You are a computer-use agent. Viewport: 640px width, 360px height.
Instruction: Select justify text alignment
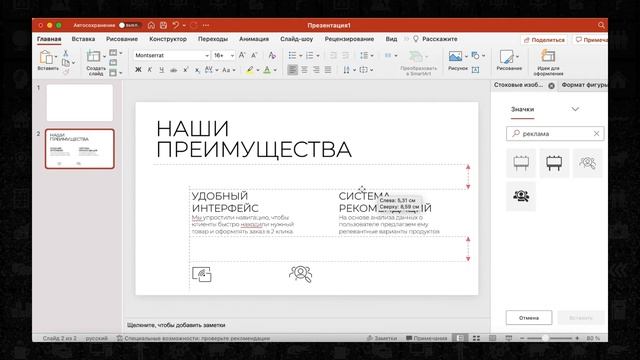pos(328,70)
